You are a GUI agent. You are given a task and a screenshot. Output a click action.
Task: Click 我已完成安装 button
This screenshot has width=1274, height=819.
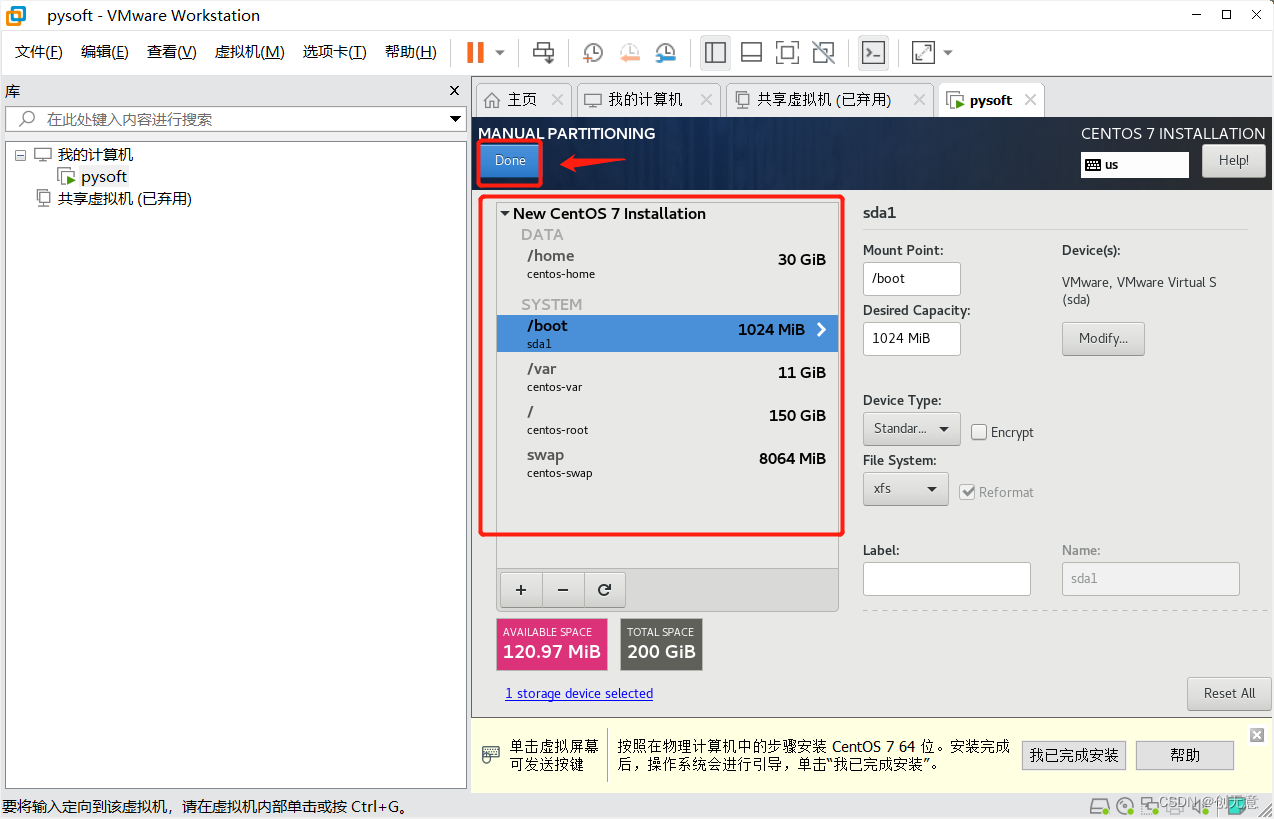point(1074,756)
